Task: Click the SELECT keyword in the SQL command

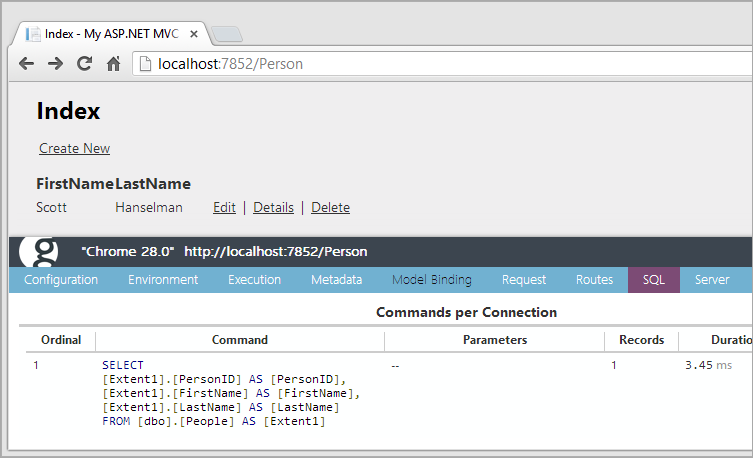Action: pyautogui.click(x=123, y=365)
